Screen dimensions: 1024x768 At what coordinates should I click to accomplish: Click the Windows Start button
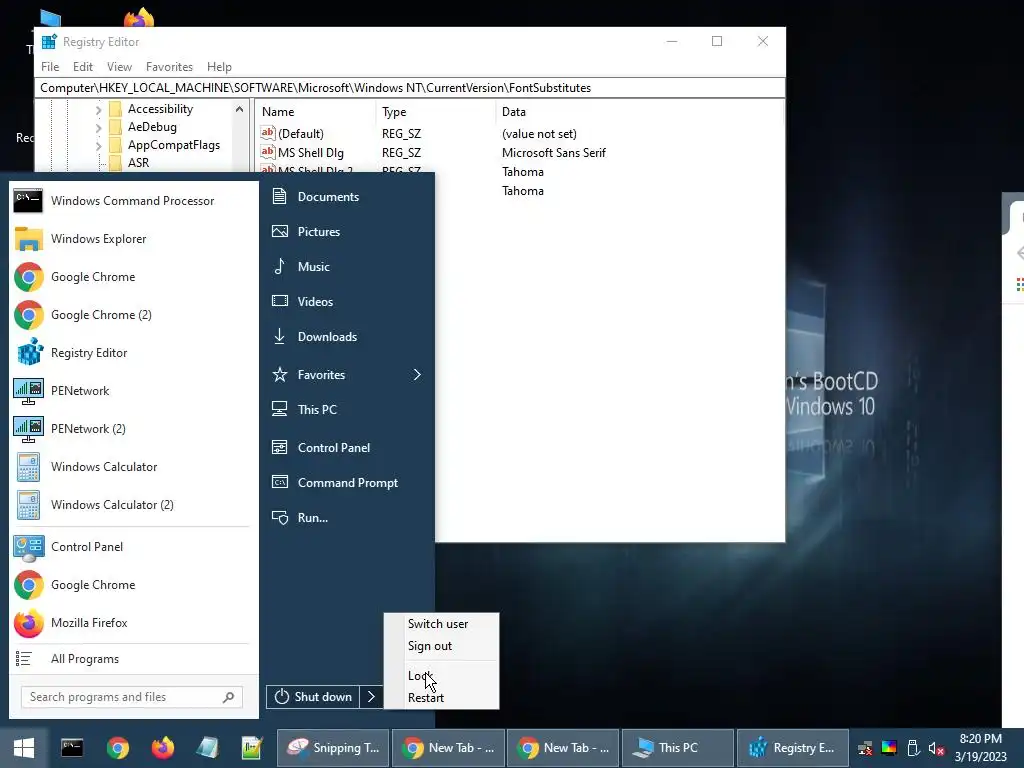[24, 748]
